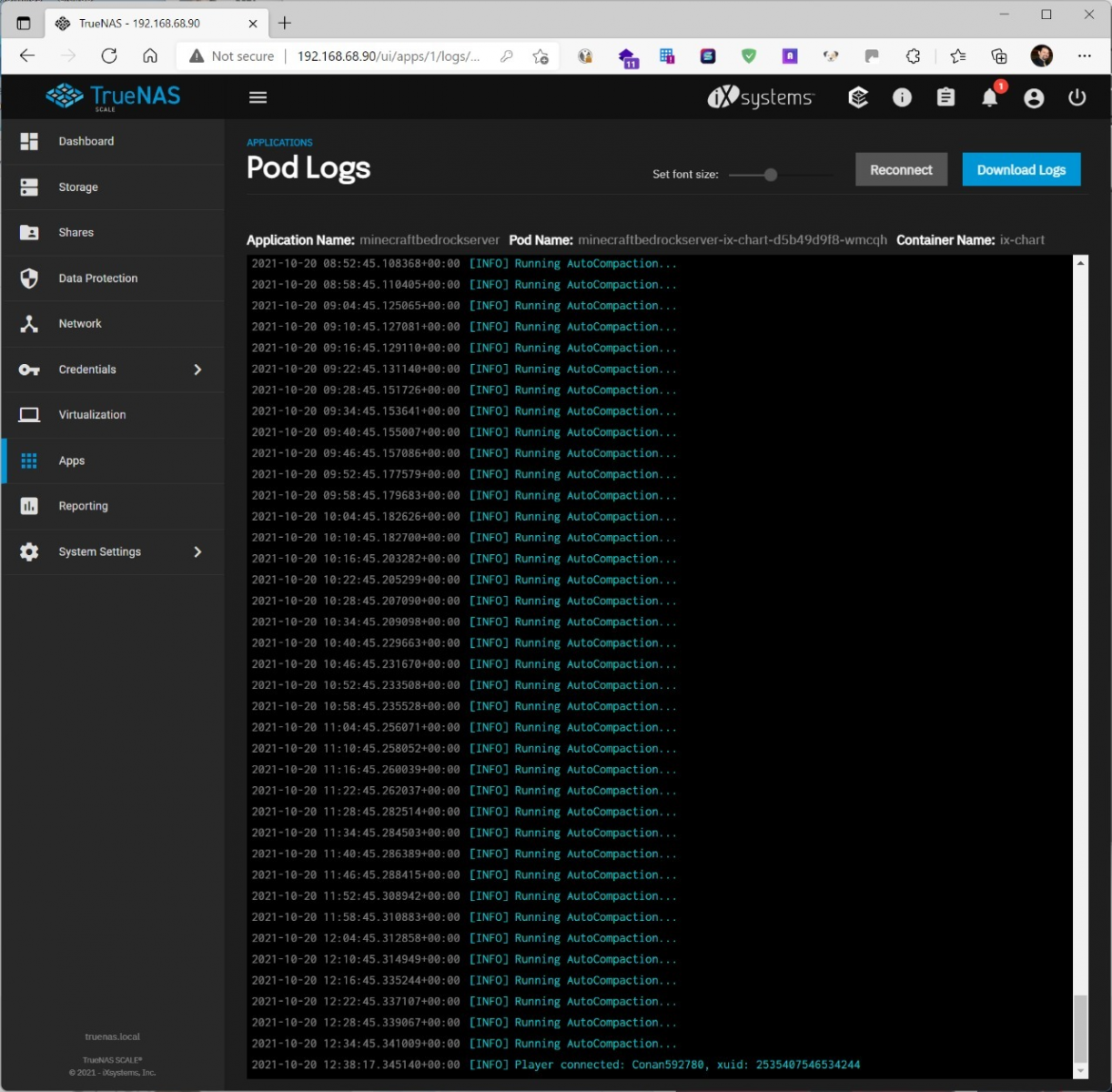Close the TrueNAS browser tab

coord(253,24)
